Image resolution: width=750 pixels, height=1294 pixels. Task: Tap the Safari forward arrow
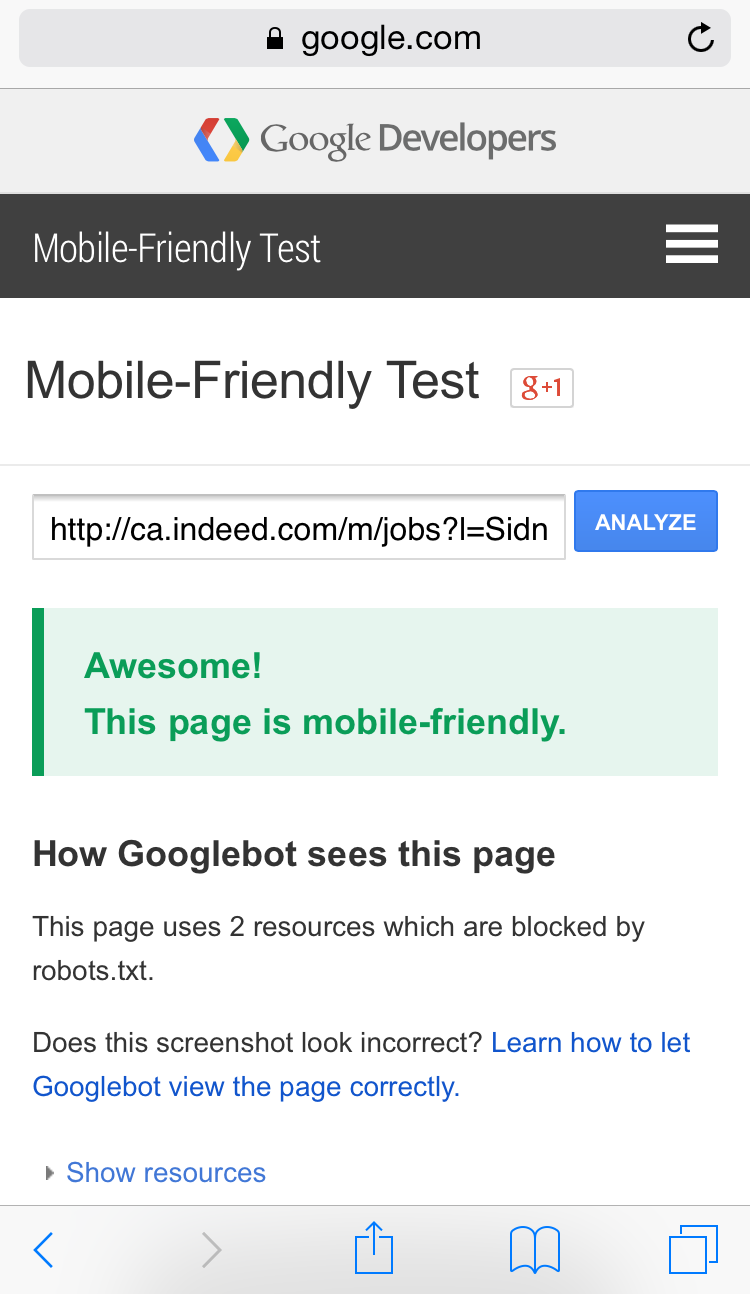tap(211, 1250)
